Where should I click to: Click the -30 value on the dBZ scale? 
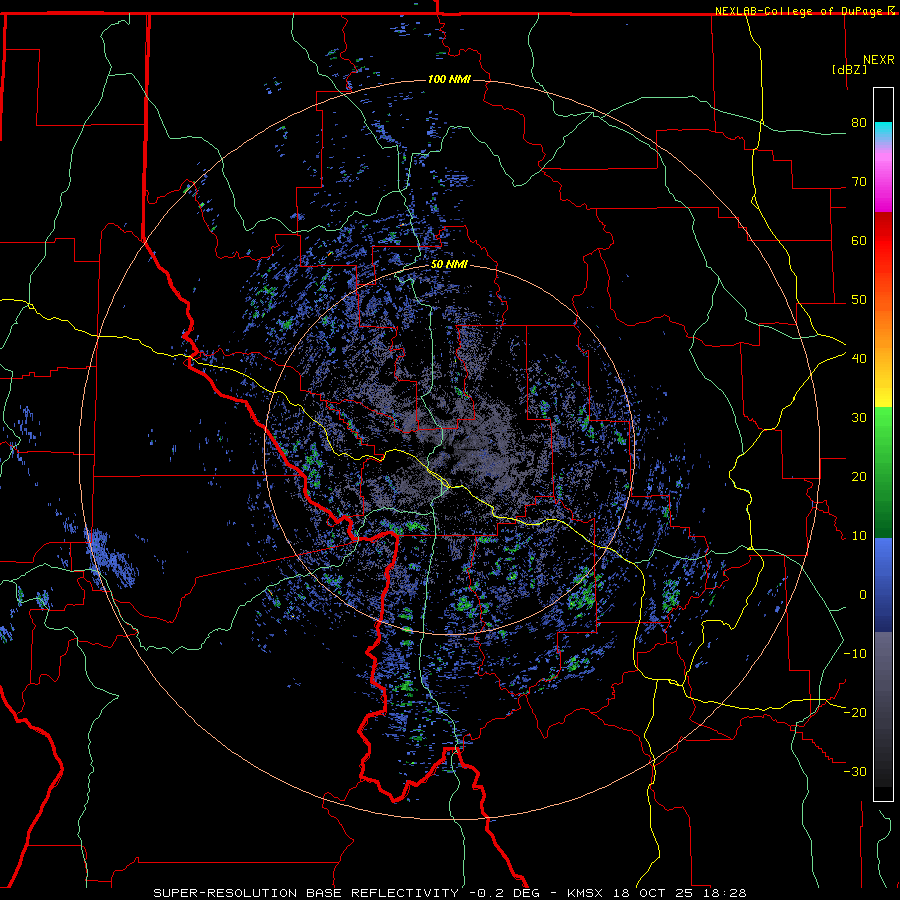pyautogui.click(x=855, y=771)
